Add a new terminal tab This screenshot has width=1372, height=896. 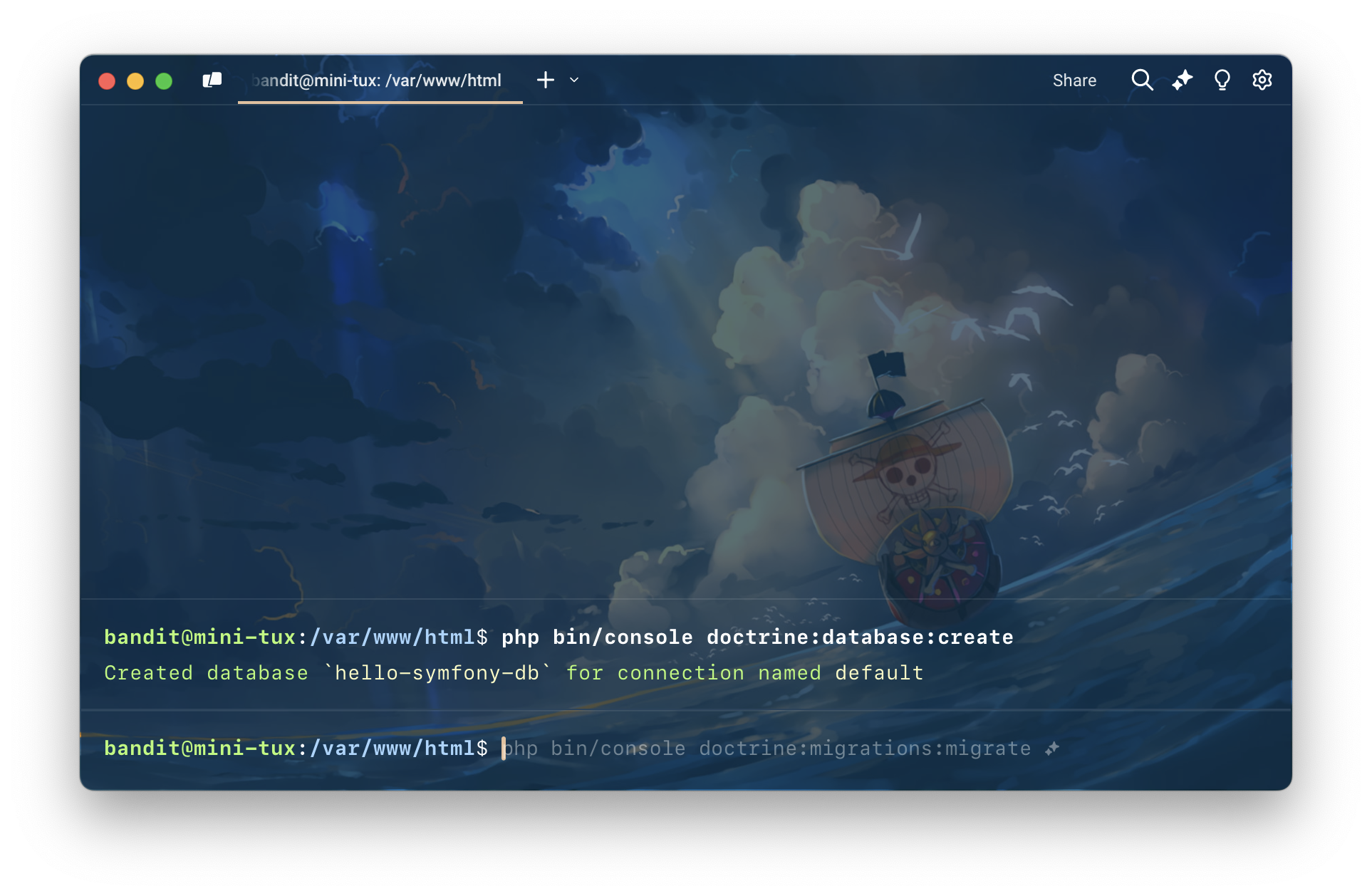pos(546,80)
